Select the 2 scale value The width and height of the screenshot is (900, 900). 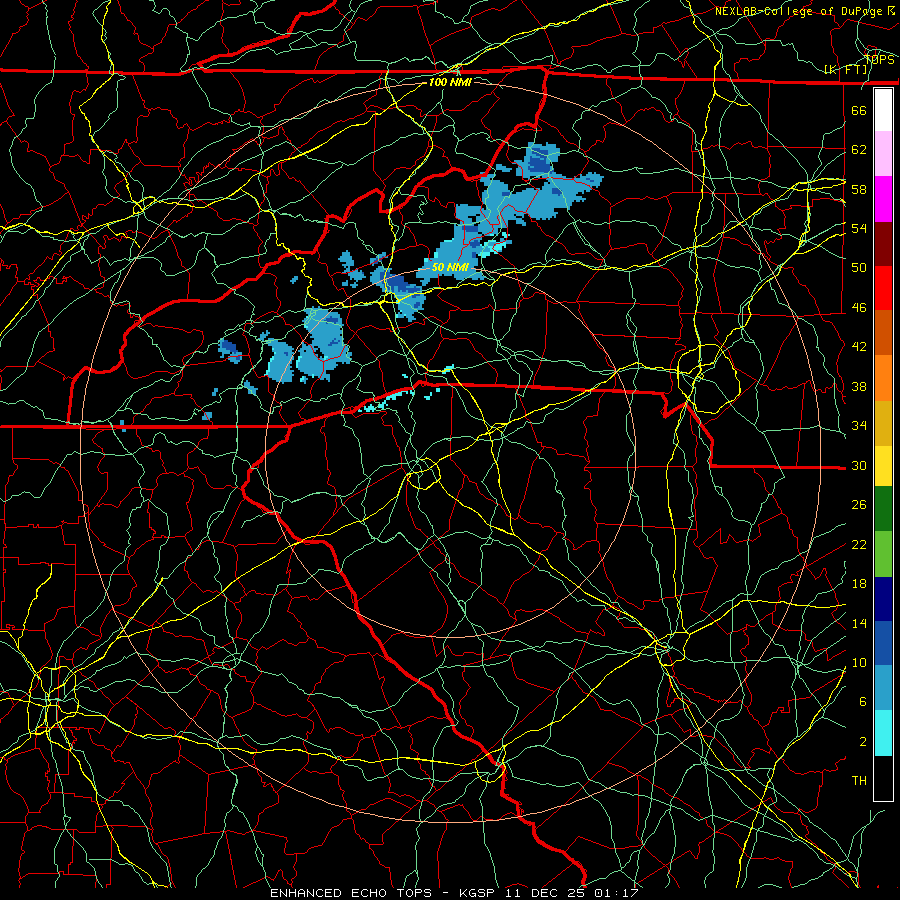click(863, 742)
